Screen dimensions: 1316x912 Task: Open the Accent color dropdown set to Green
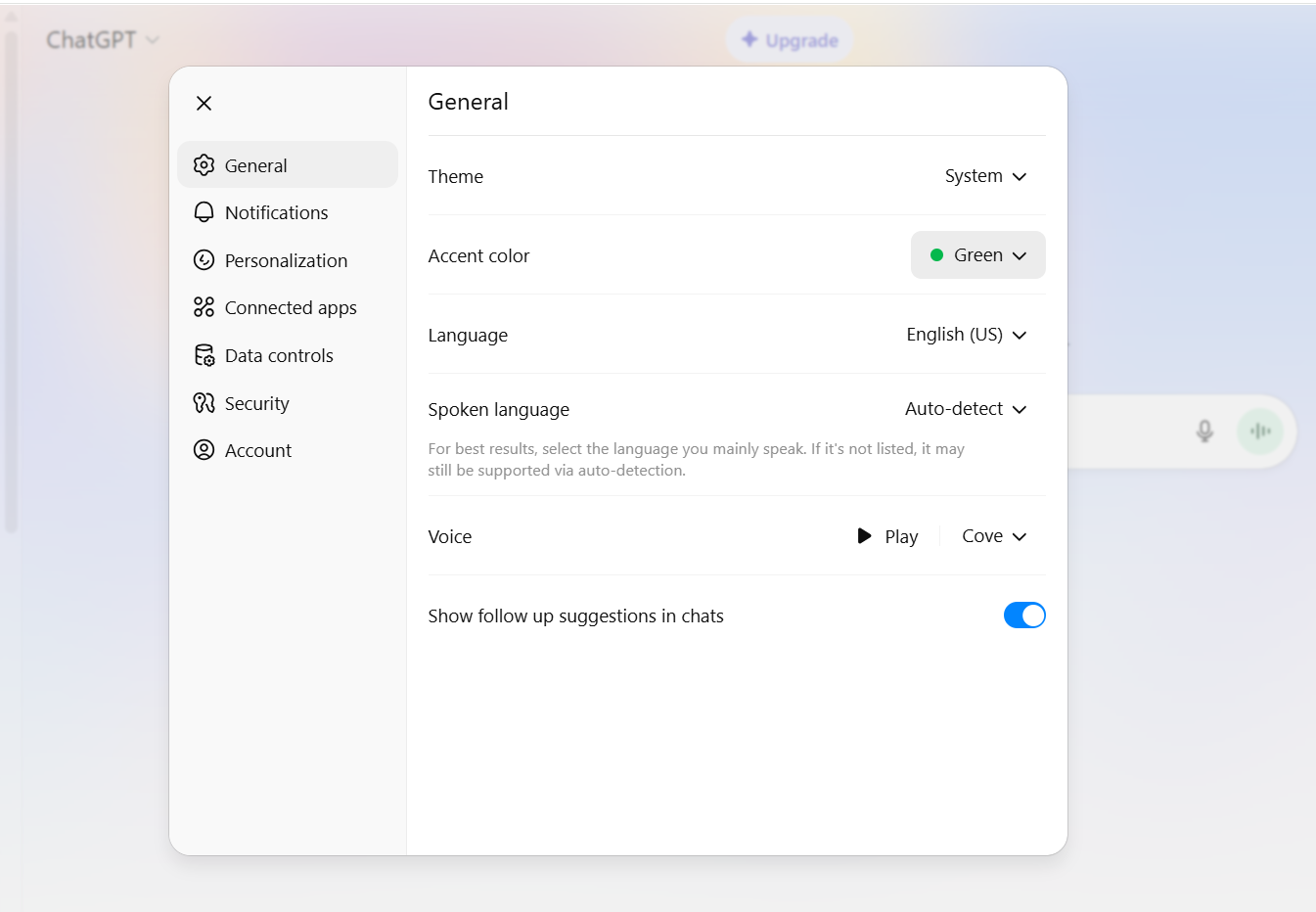(978, 255)
